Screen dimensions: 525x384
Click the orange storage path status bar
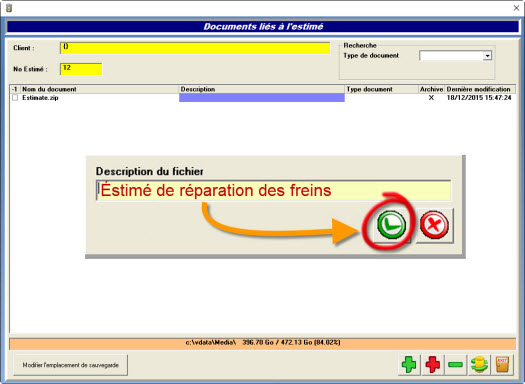[x=262, y=343]
